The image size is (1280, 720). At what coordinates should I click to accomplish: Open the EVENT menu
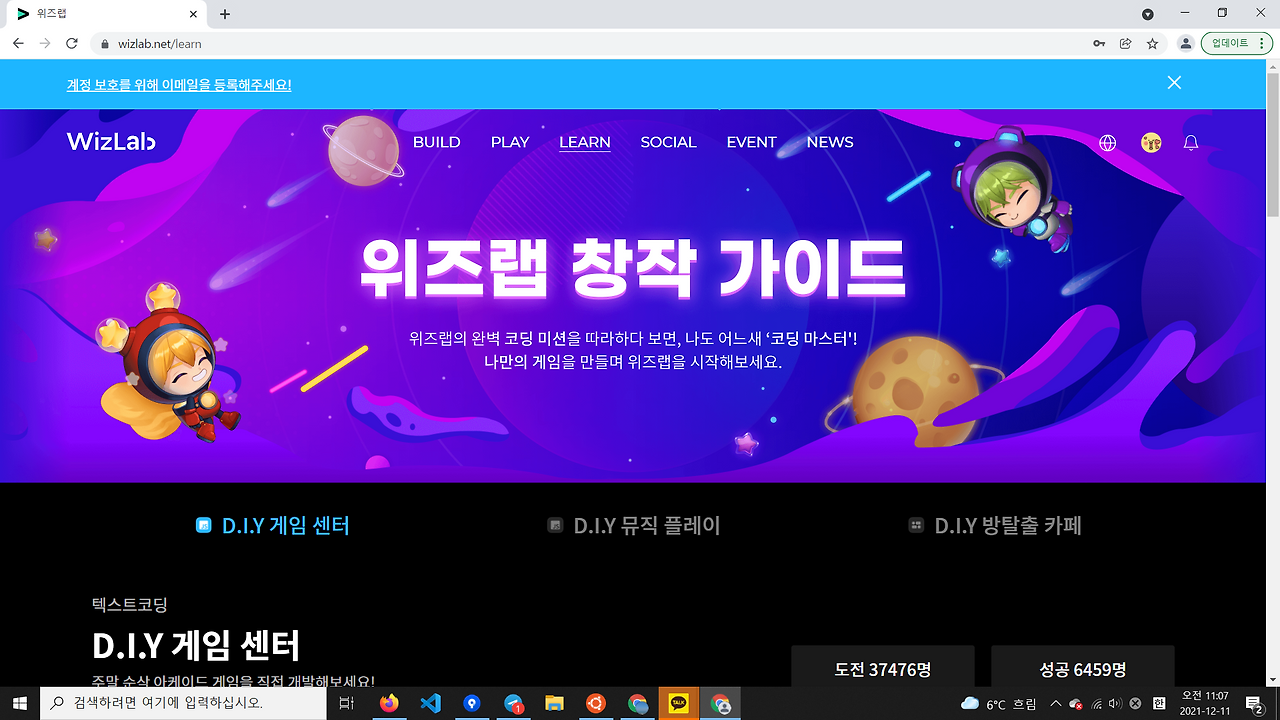[x=752, y=142]
